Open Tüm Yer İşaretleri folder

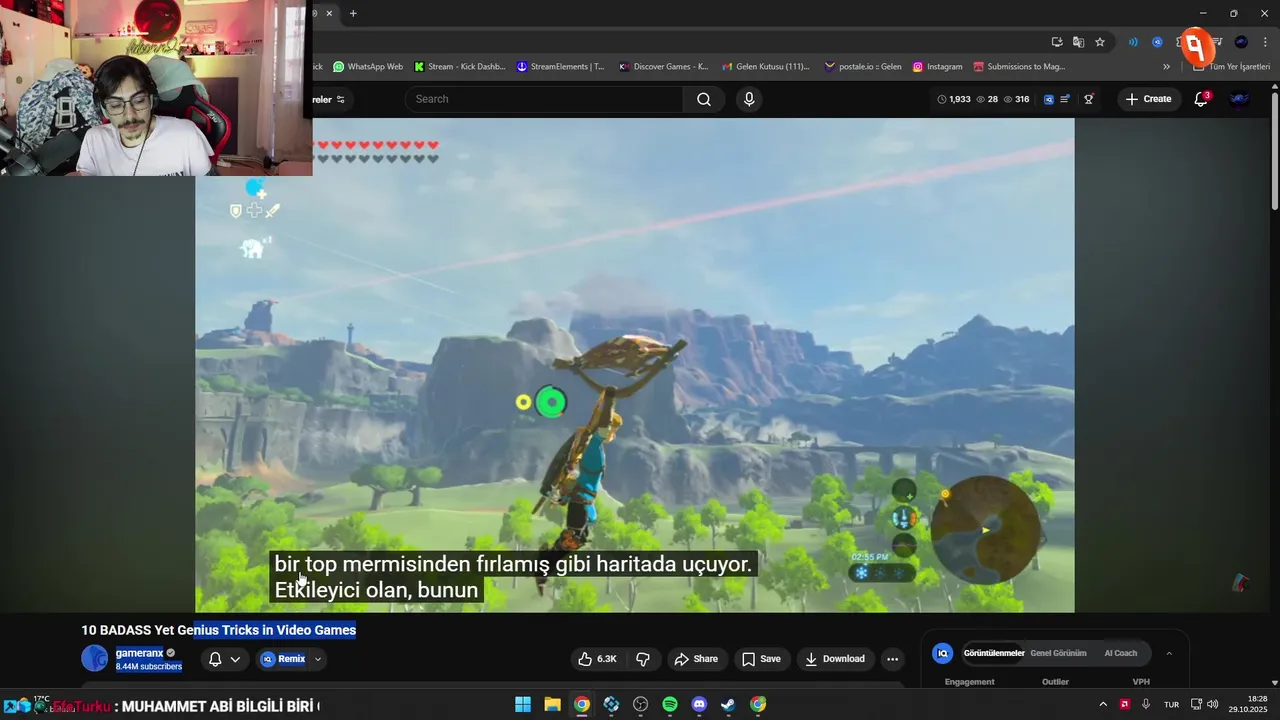(1232, 67)
